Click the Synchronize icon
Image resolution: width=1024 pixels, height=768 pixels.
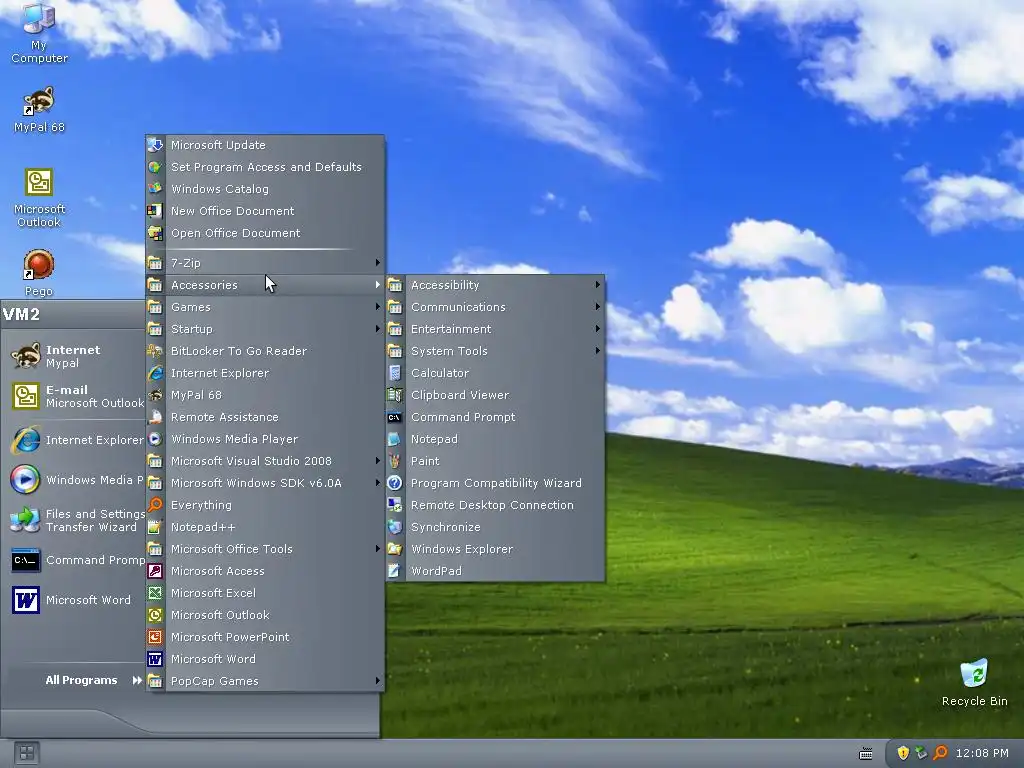[394, 527]
